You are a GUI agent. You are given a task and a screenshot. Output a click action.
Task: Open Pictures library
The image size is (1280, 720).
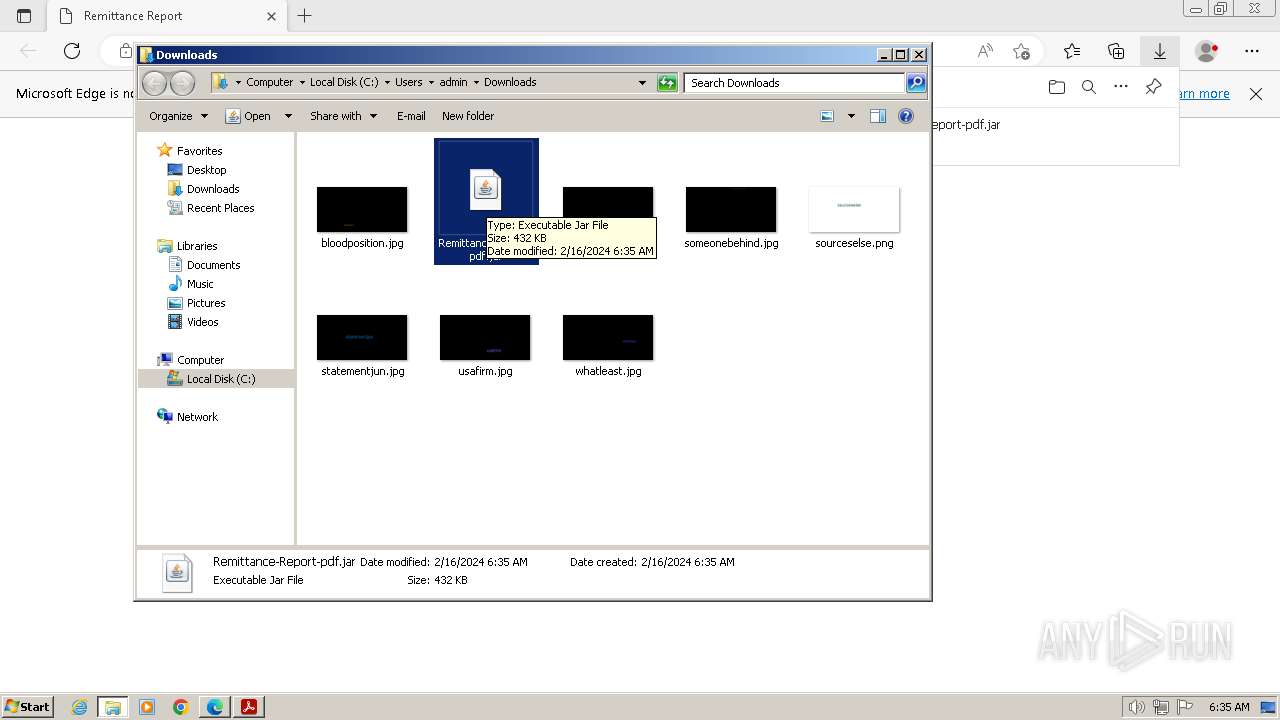(x=206, y=303)
